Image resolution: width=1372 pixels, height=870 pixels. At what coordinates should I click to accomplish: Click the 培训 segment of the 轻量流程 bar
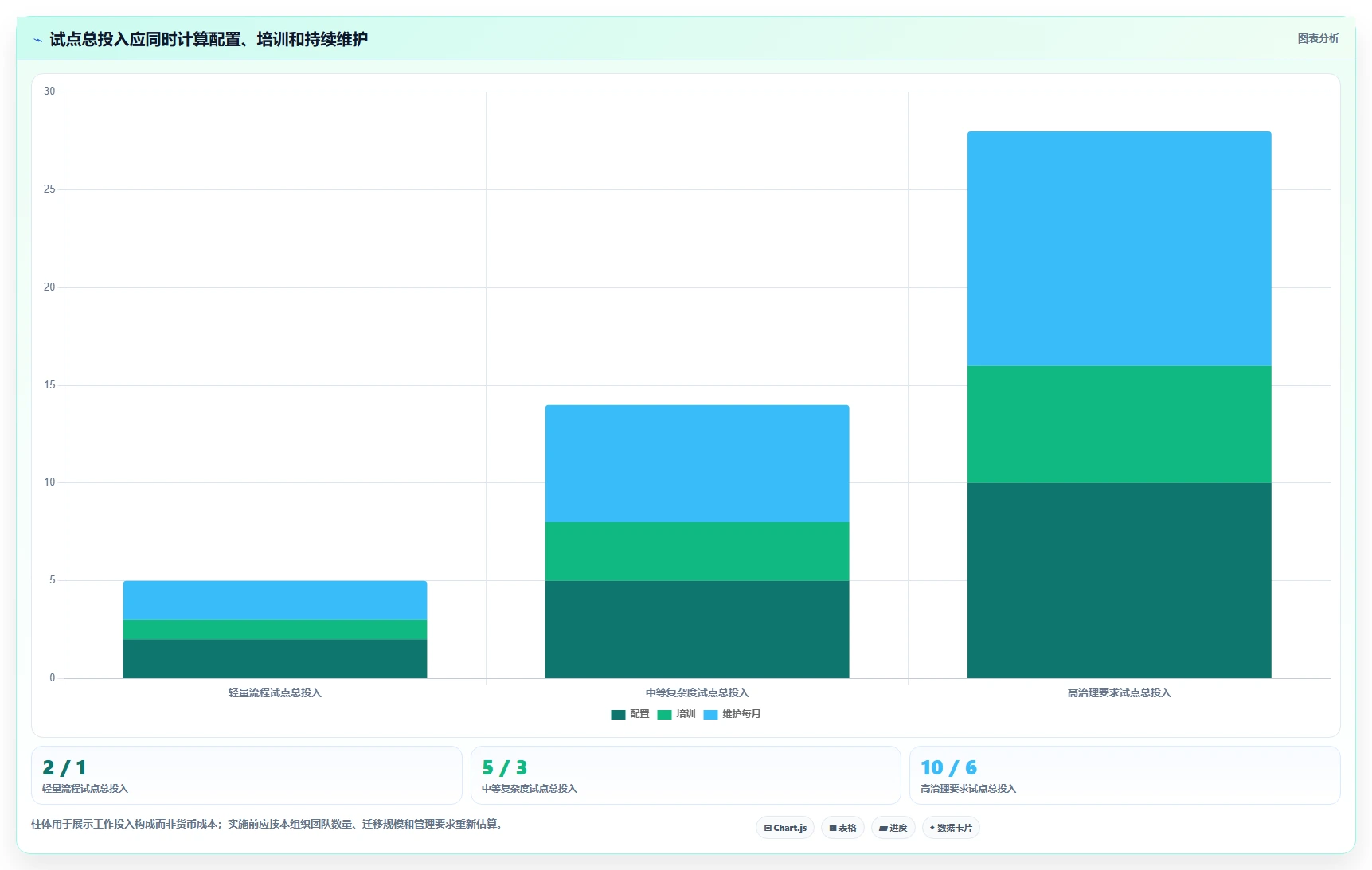pos(275,630)
